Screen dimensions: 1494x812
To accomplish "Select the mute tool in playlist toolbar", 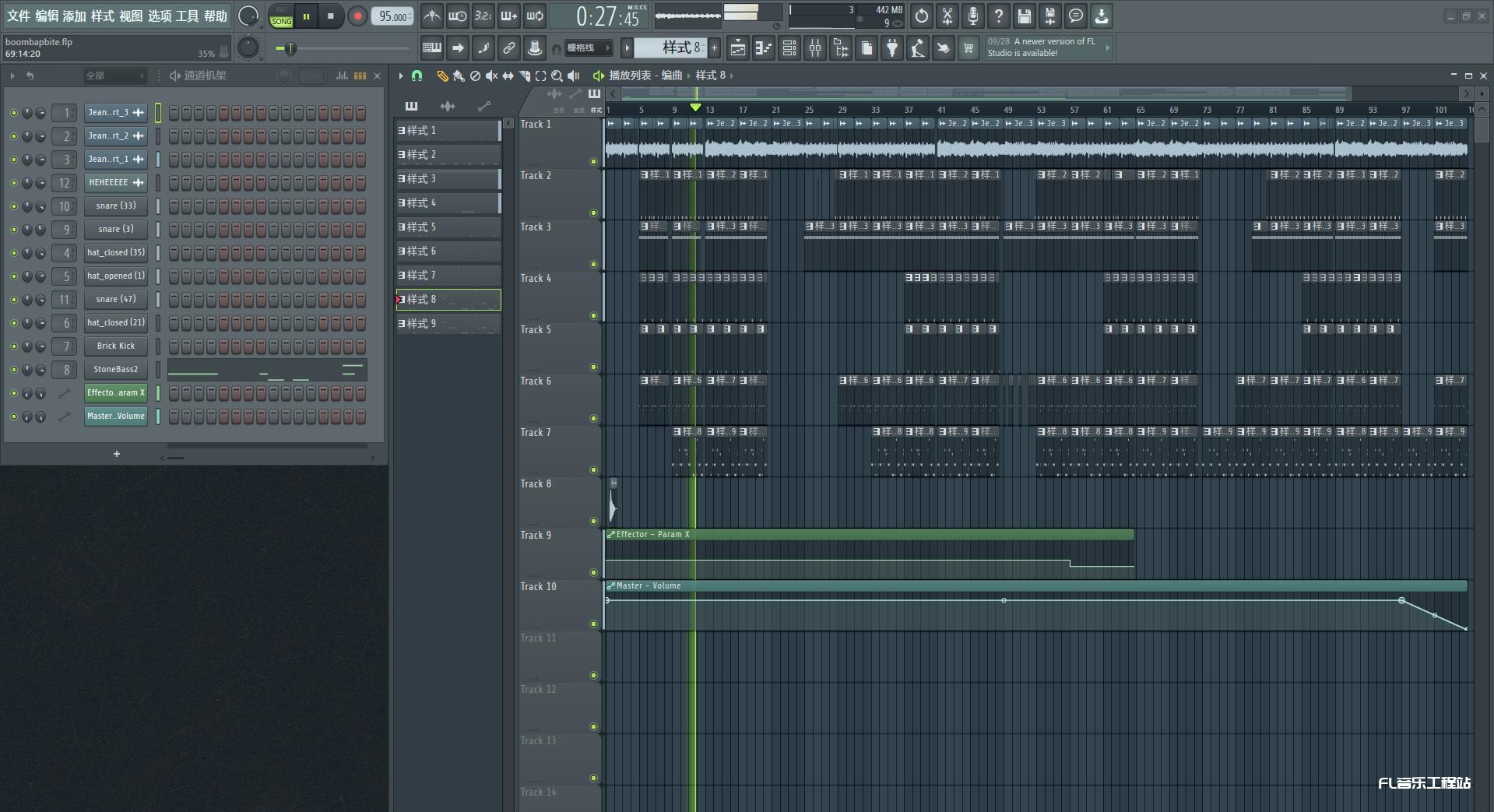I will [491, 76].
